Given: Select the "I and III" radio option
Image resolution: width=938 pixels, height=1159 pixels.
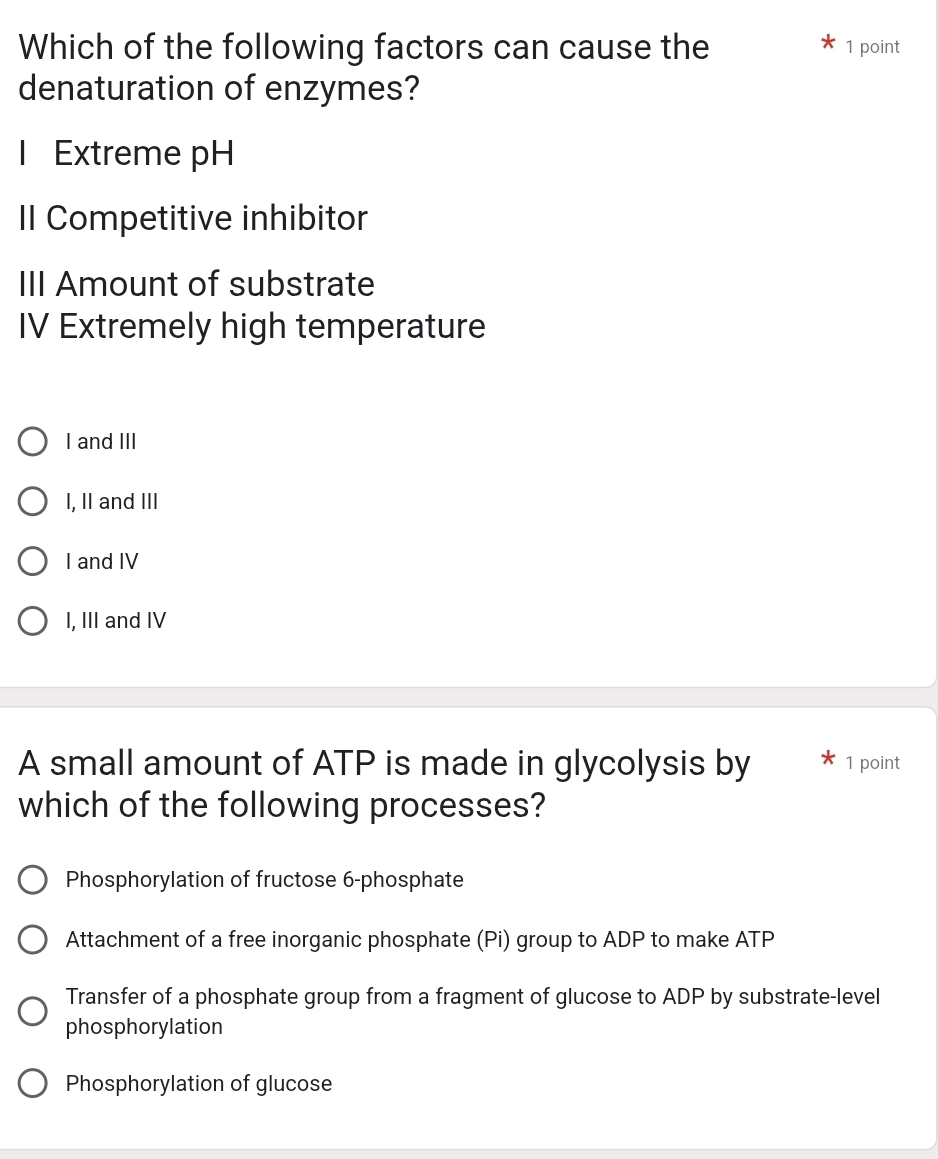Looking at the screenshot, I should (33, 441).
